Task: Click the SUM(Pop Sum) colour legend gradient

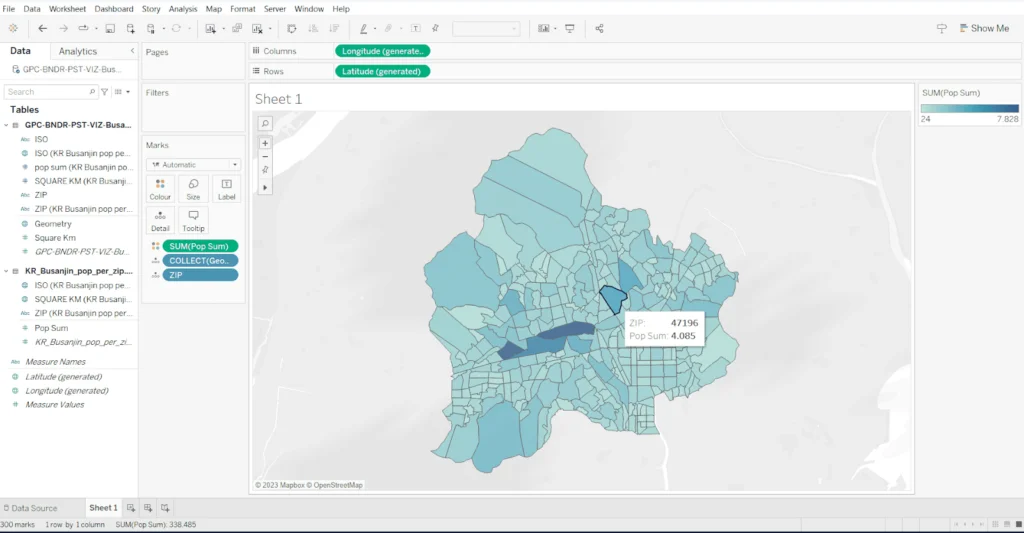Action: 969,108
